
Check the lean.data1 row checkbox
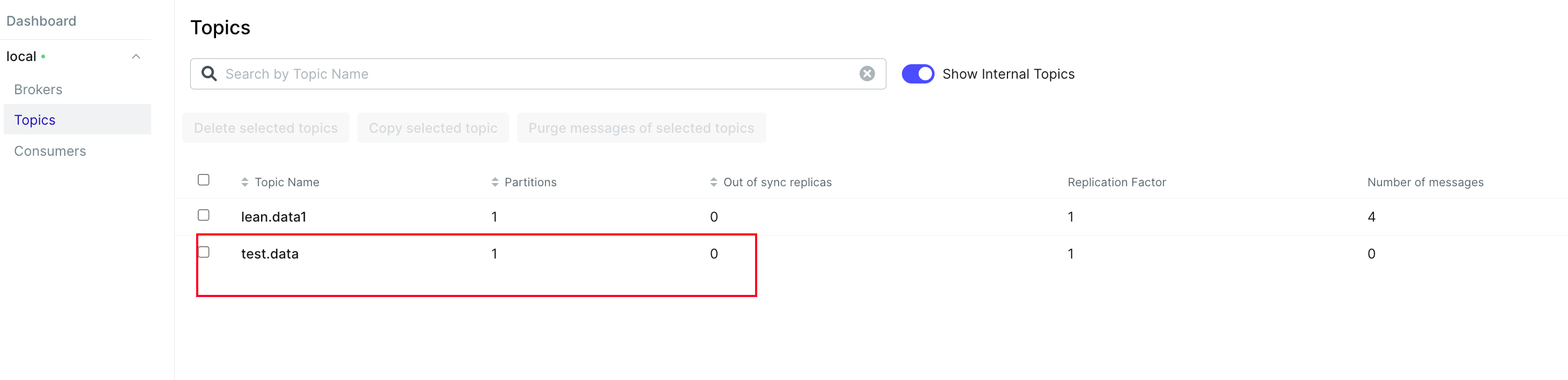click(x=204, y=215)
